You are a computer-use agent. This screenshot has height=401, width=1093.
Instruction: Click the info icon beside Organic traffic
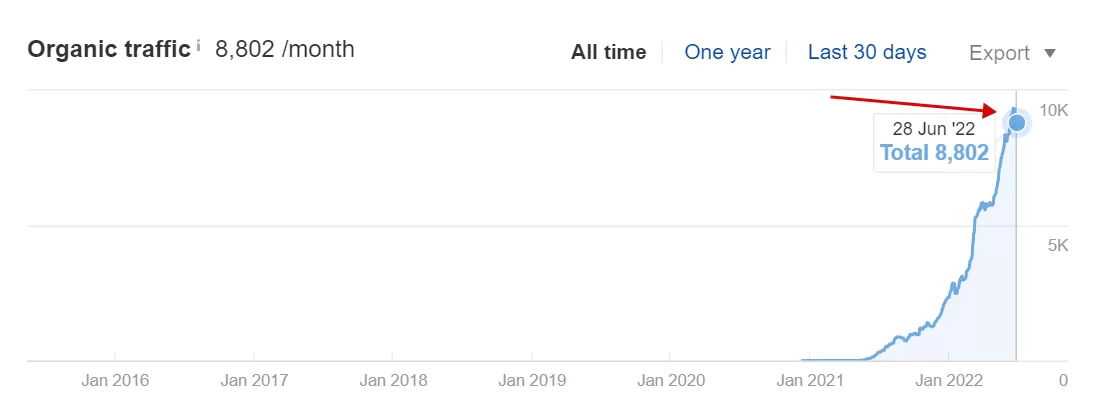pyautogui.click(x=198, y=46)
